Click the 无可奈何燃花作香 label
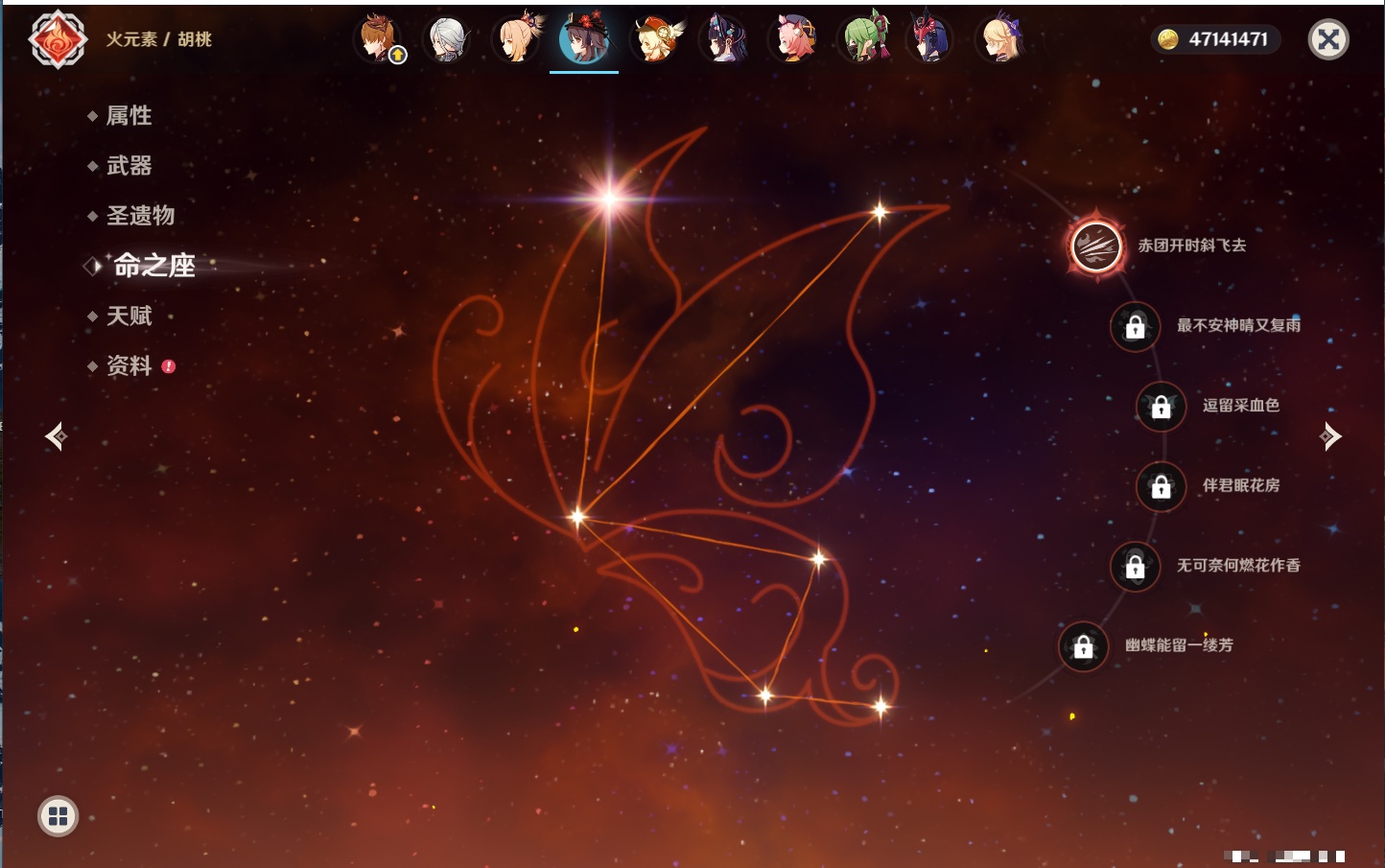 coord(1238,565)
